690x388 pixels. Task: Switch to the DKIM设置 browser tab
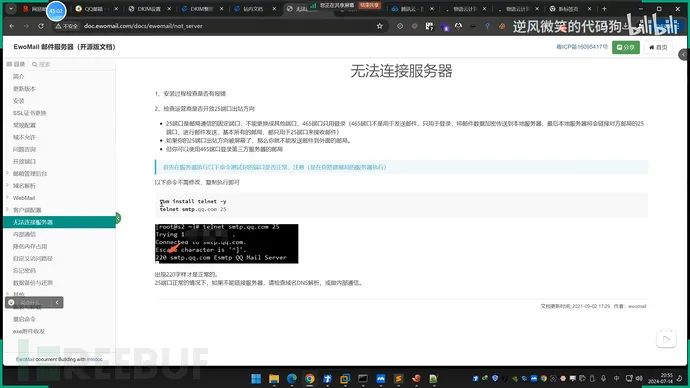point(149,9)
